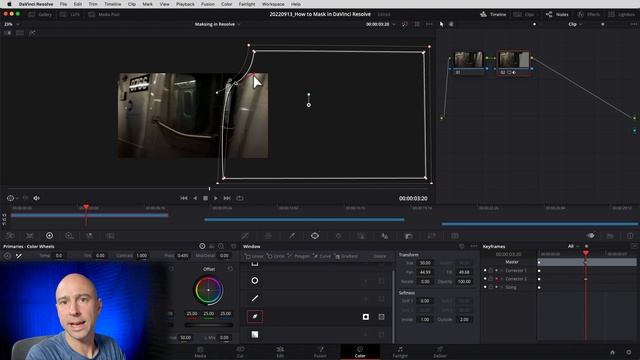This screenshot has height=360, width=640.
Task: Toggle the Media Pool panel
Action: click(104, 14)
